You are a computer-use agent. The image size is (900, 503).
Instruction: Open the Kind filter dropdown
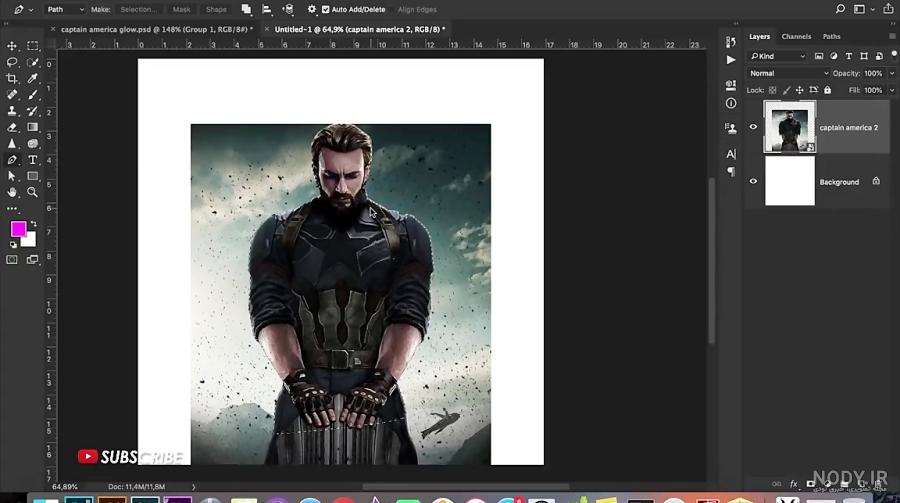pyautogui.click(x=778, y=56)
